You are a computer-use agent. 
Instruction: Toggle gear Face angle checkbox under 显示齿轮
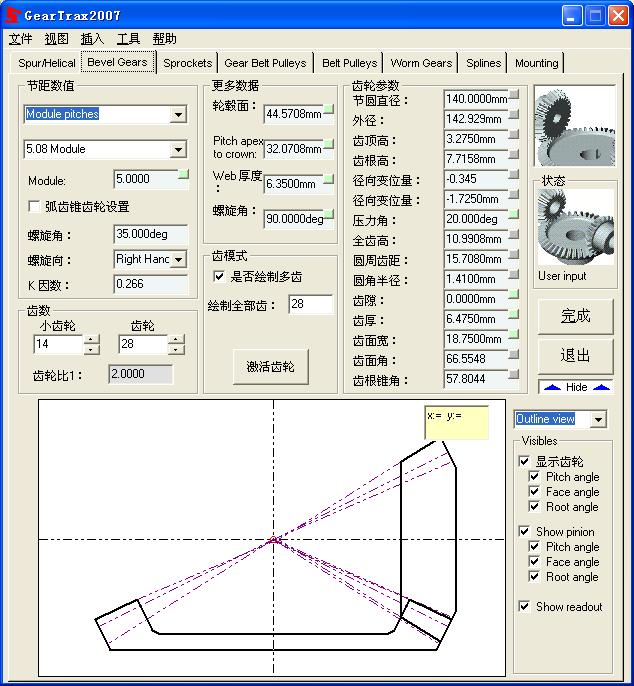534,491
